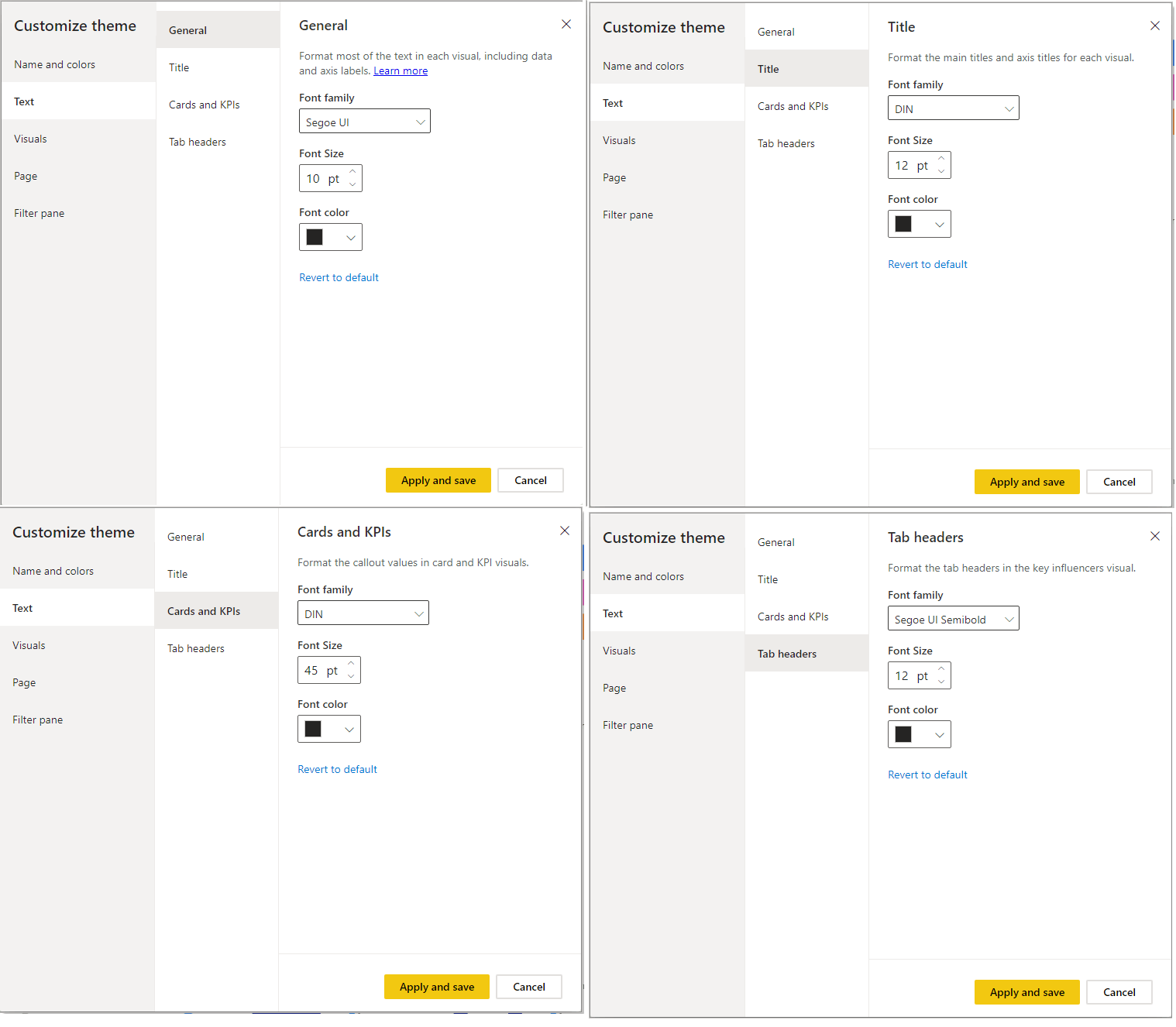Close the Tab headers settings dialog

coord(1154,536)
